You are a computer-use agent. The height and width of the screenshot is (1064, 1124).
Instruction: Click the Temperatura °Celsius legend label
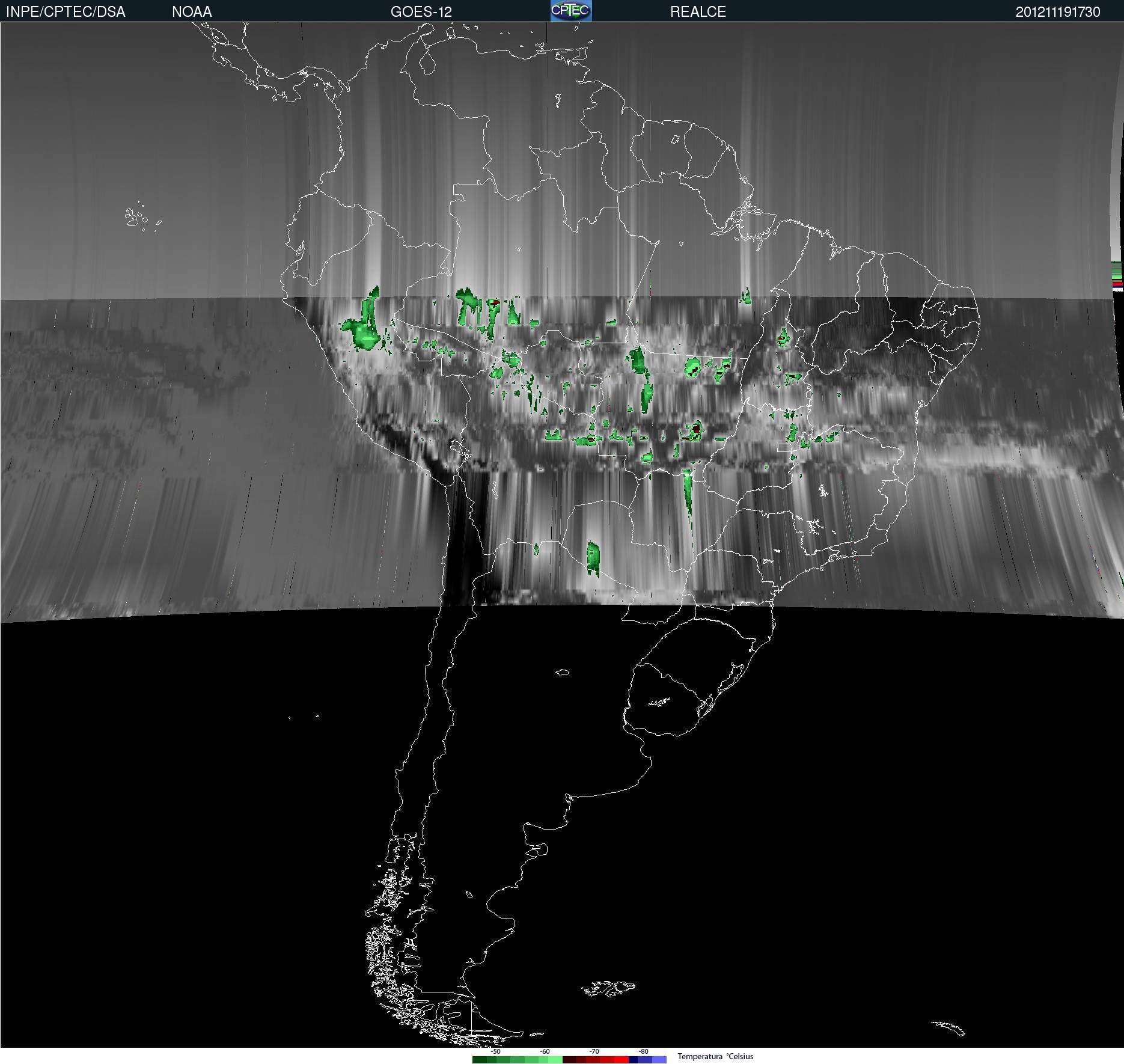(715, 1056)
